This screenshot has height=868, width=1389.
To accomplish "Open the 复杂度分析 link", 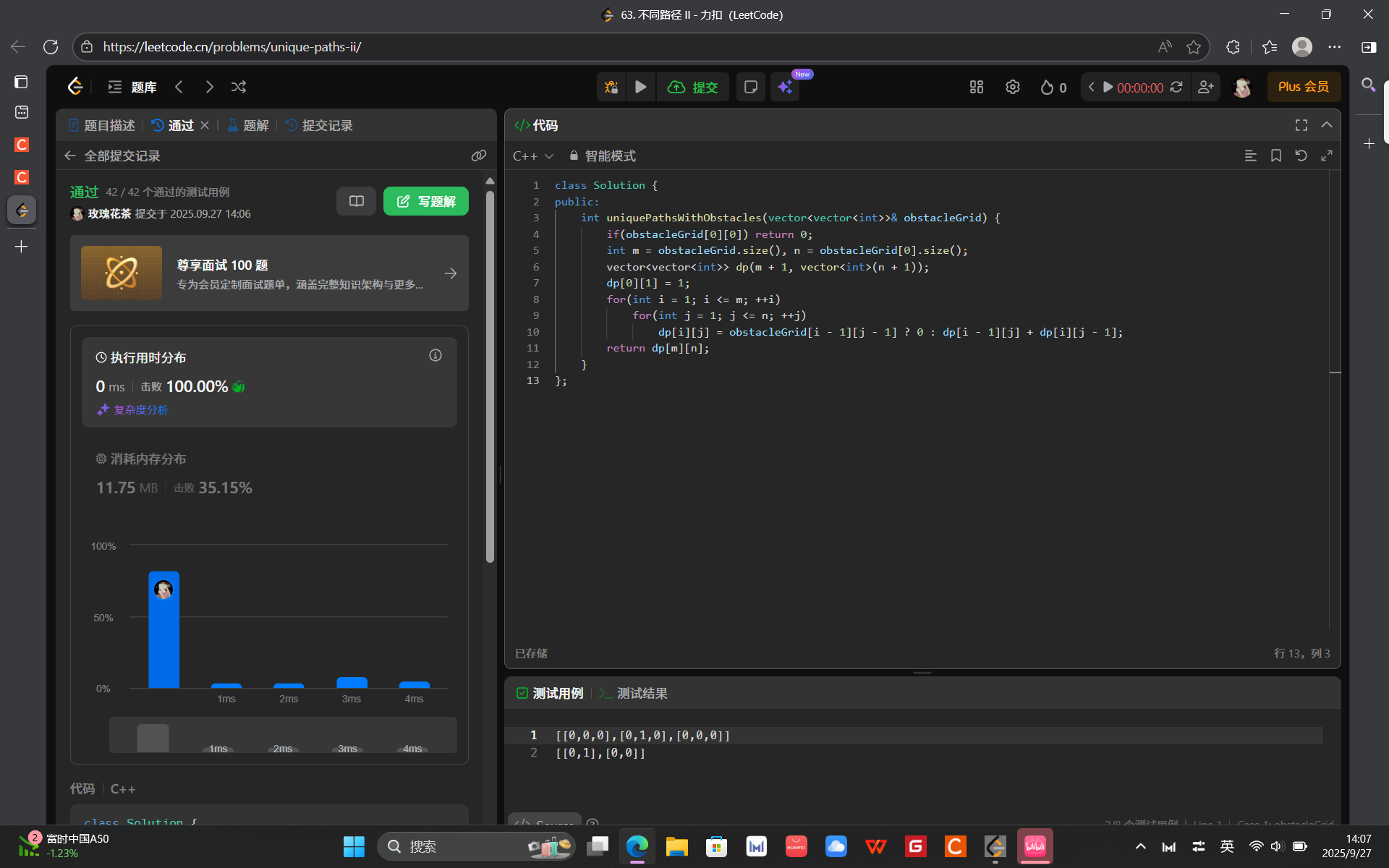I will [140, 409].
